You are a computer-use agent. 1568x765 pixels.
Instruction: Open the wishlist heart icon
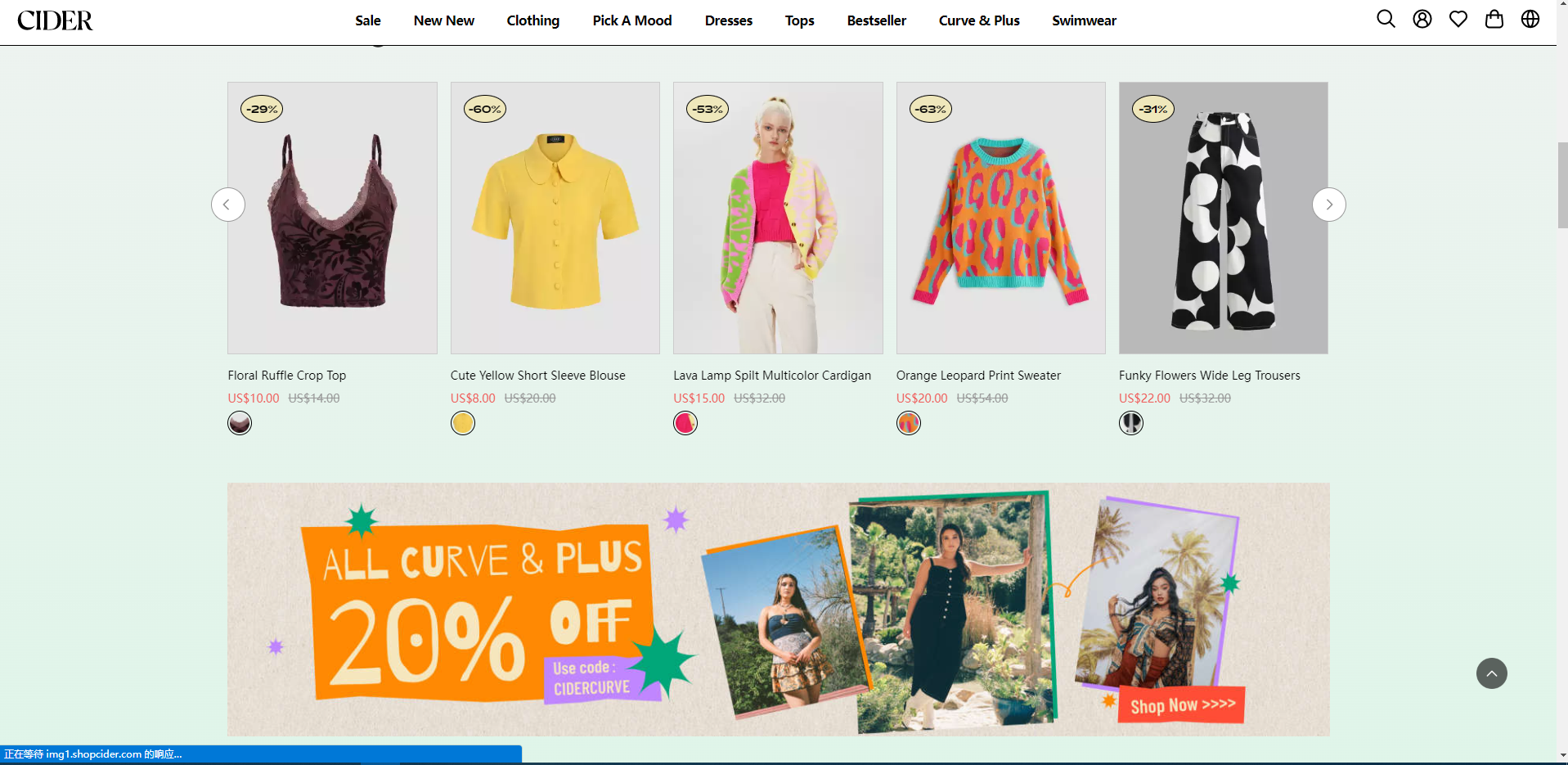coord(1458,19)
